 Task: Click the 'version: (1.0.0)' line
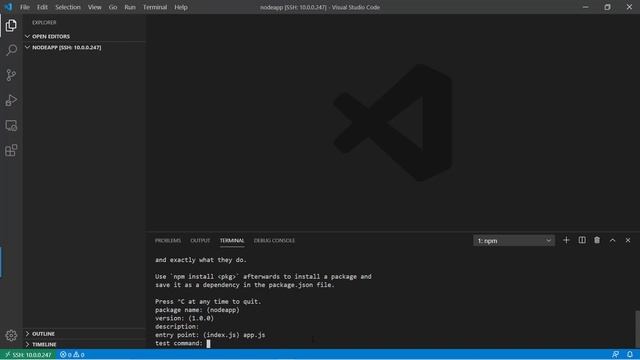[184, 318]
